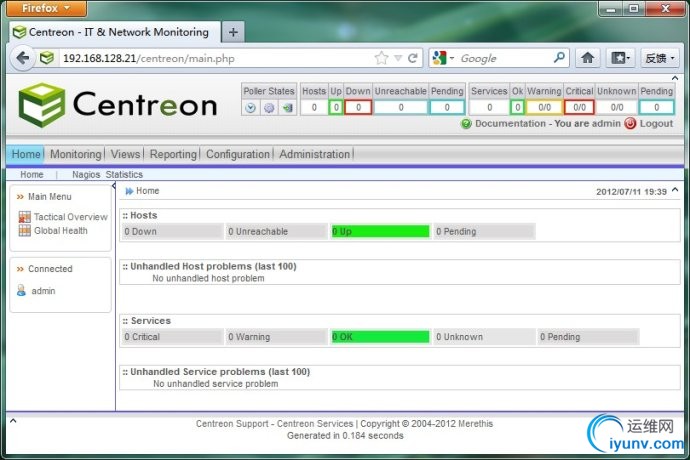Open the Administration menu
Image resolution: width=690 pixels, height=460 pixels.
click(x=315, y=154)
